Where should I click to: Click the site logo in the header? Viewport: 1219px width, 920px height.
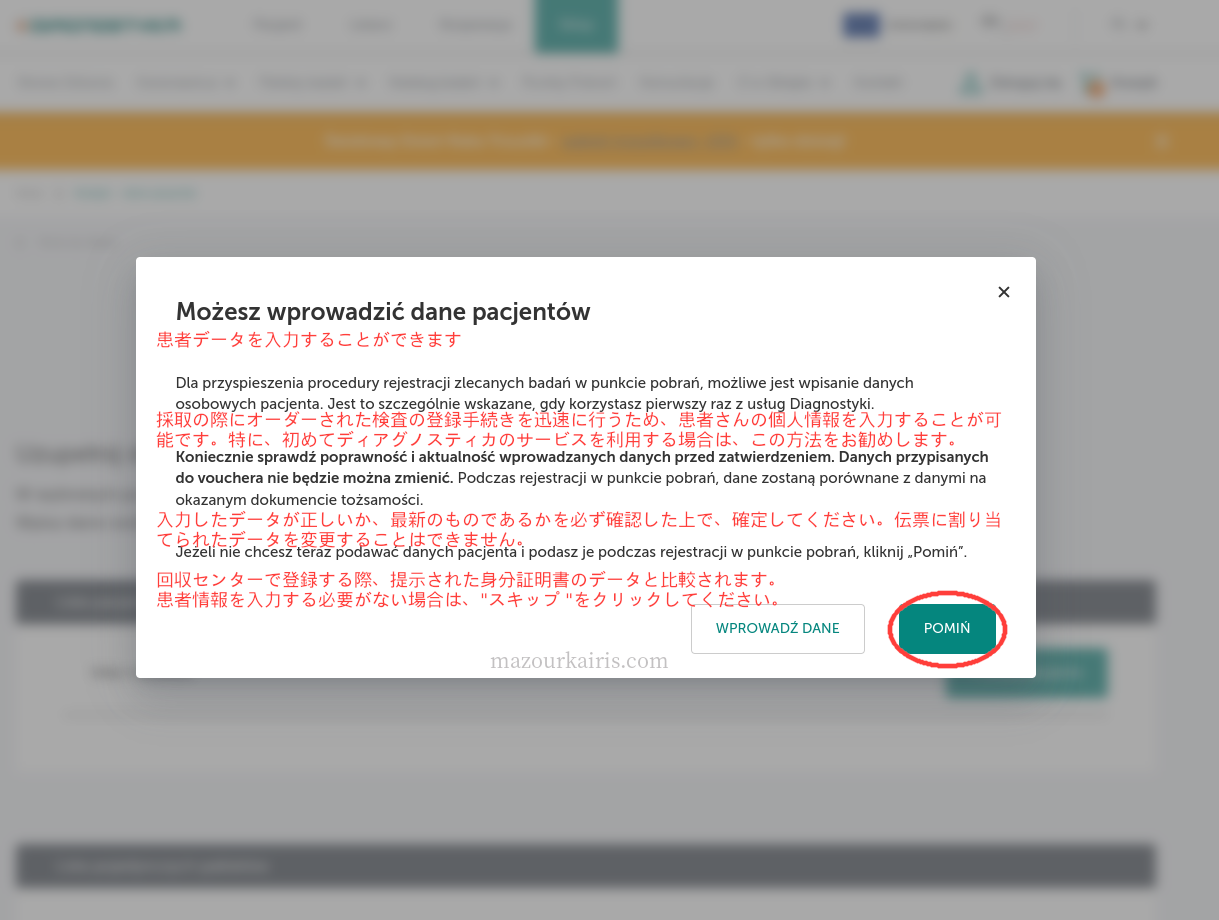pyautogui.click(x=98, y=25)
